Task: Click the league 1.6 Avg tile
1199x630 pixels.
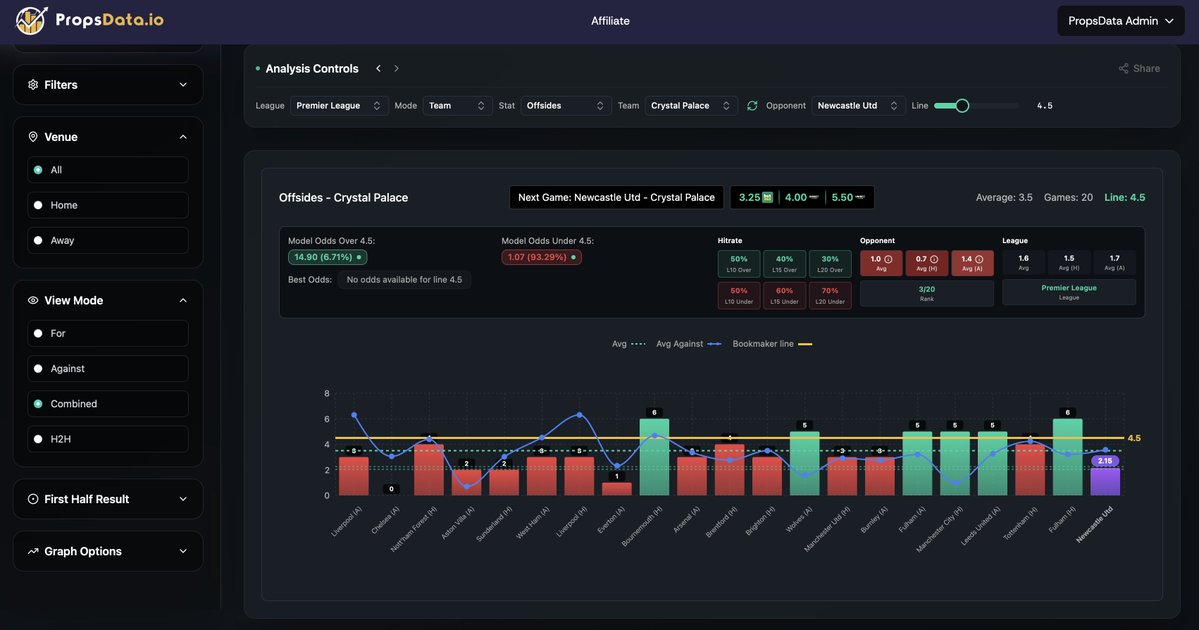Action: click(x=1023, y=263)
